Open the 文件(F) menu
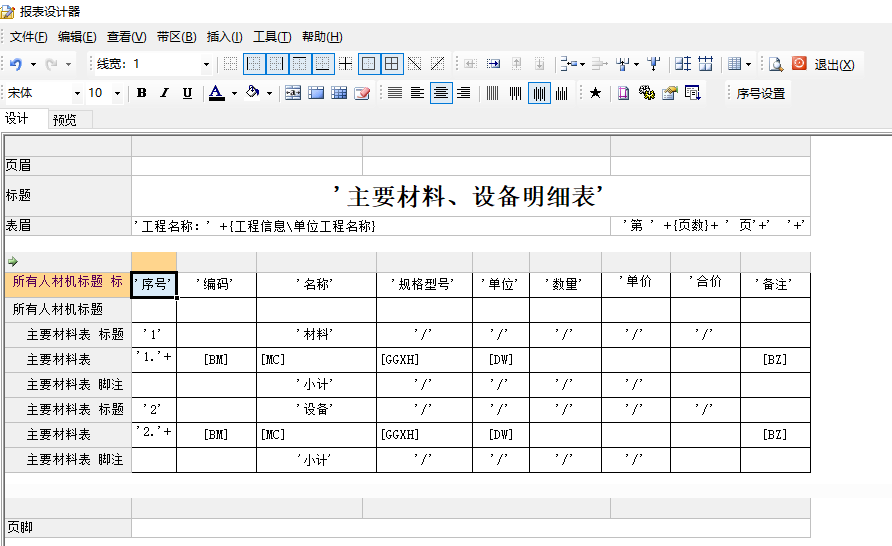The width and height of the screenshot is (892, 546). coord(28,37)
